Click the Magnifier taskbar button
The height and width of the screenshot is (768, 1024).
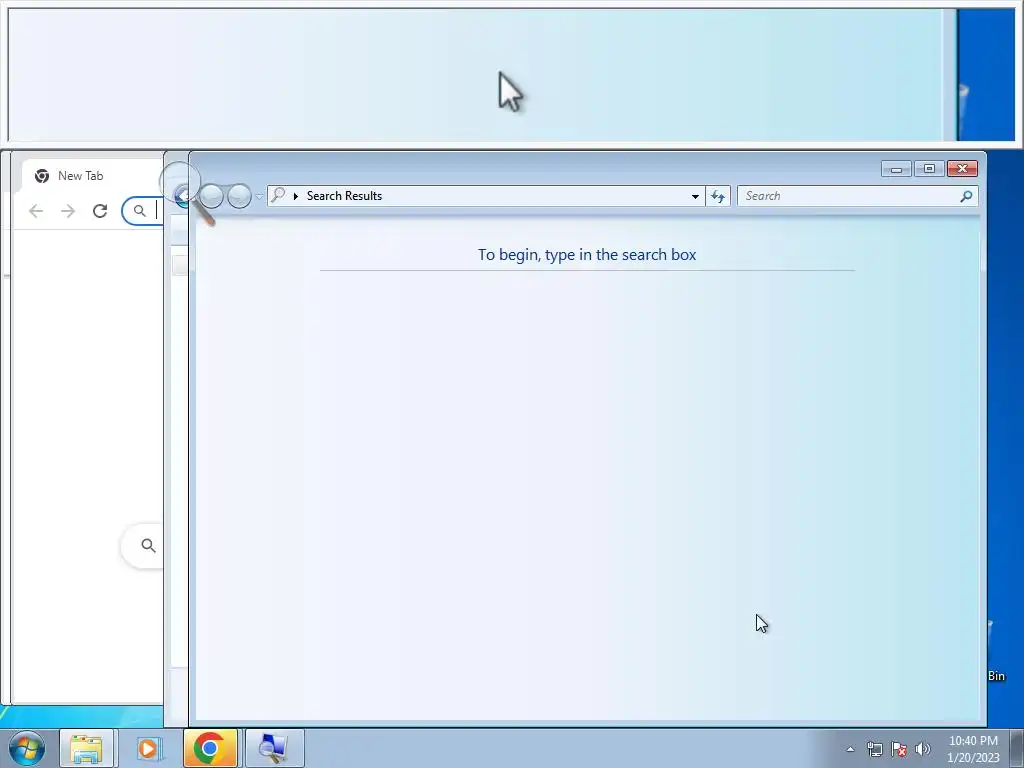[x=274, y=748]
